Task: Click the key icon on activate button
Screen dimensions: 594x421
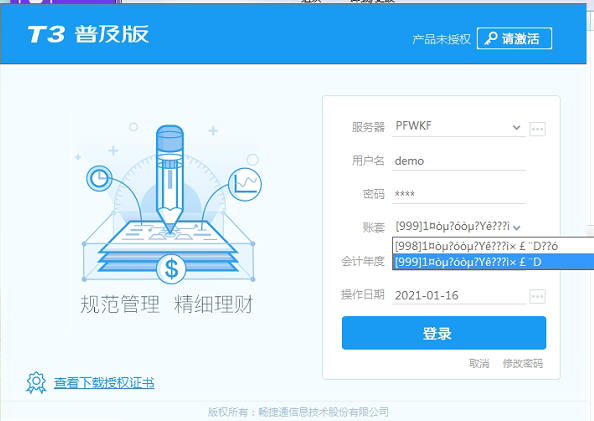Action: [491, 38]
